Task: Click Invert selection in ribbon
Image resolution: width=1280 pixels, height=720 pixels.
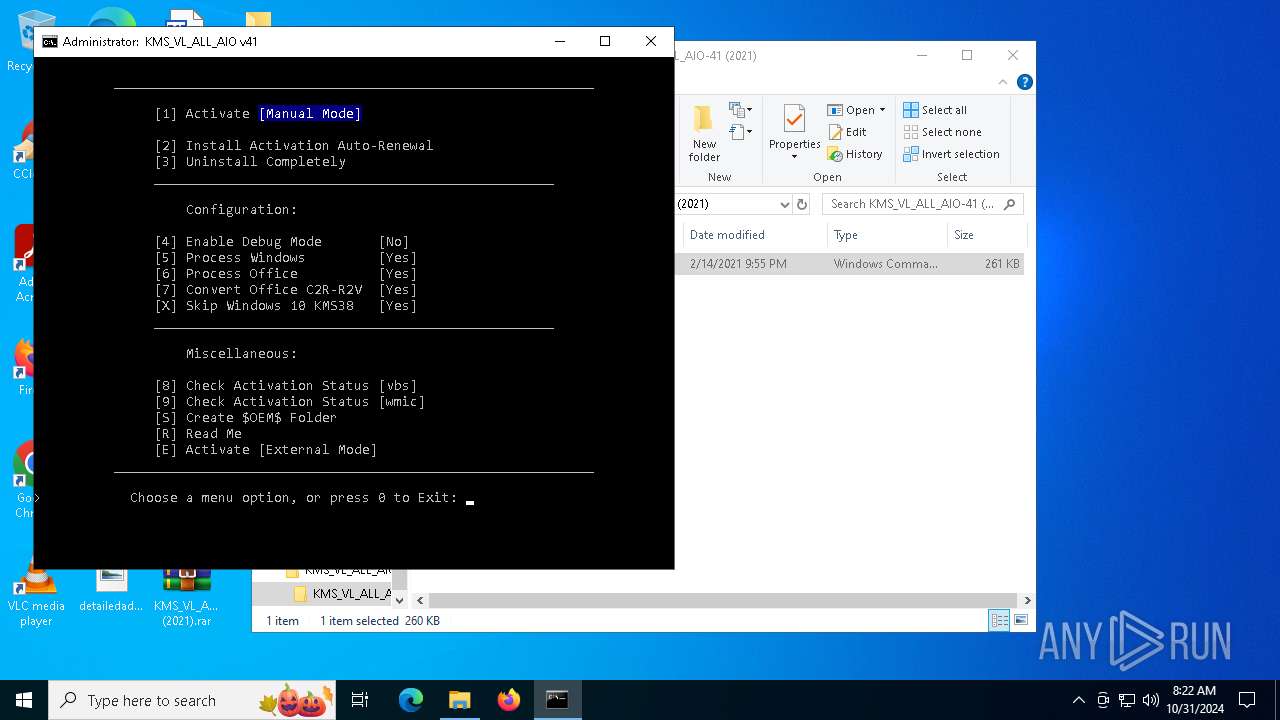Action: tap(951, 154)
